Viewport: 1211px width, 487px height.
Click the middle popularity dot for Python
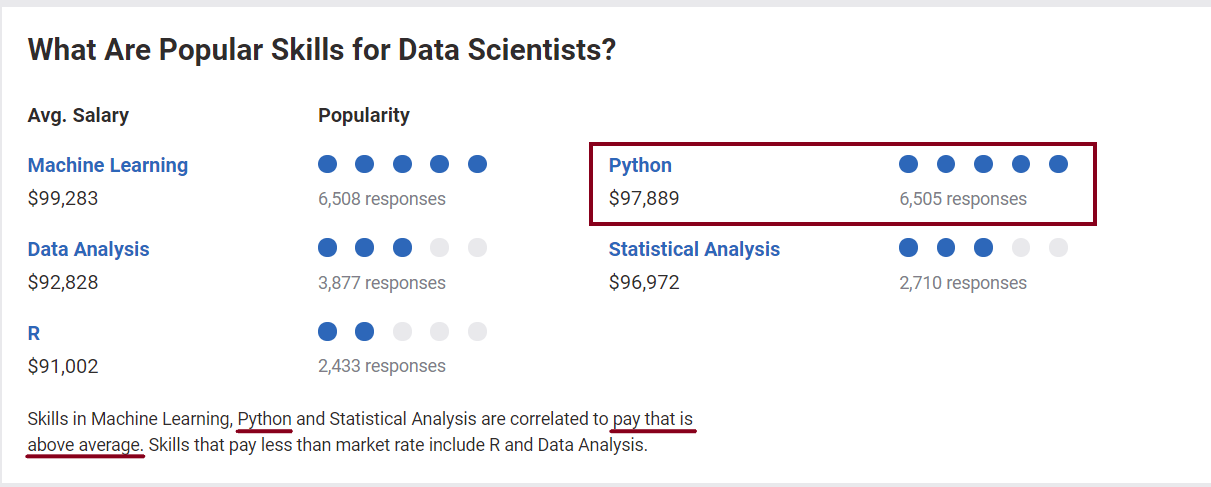click(983, 164)
